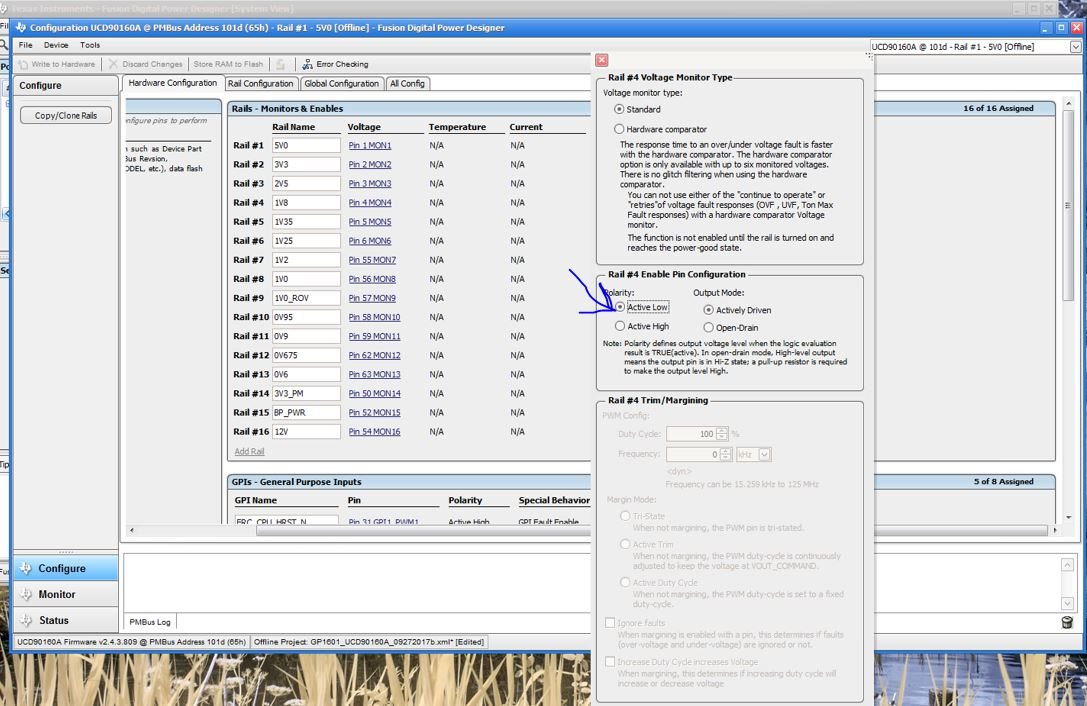
Task: Set output mode to Actively Driven
Action: pos(708,310)
